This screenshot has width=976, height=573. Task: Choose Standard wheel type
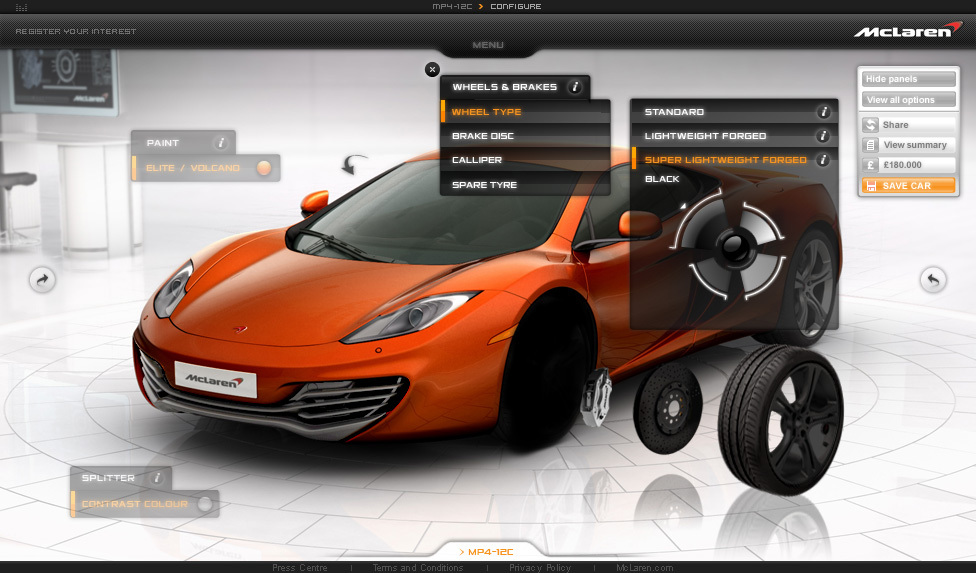pyautogui.click(x=734, y=112)
